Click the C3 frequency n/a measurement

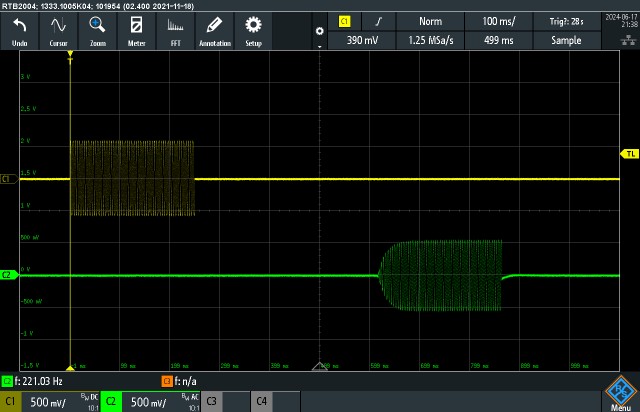click(x=179, y=381)
